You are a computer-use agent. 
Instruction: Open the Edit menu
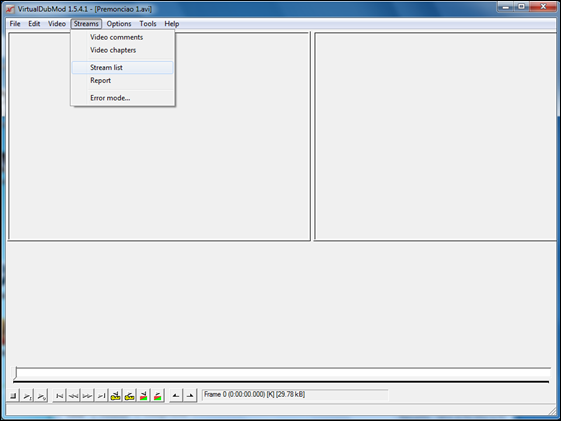point(34,24)
